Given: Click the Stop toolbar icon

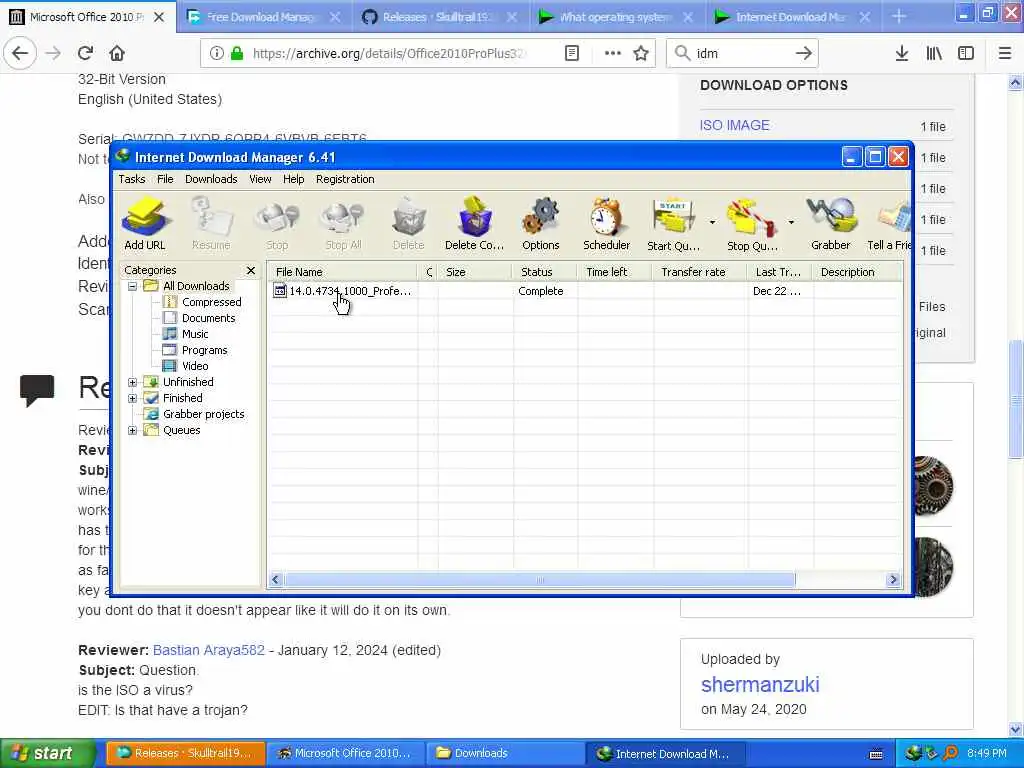Looking at the screenshot, I should coord(277,223).
